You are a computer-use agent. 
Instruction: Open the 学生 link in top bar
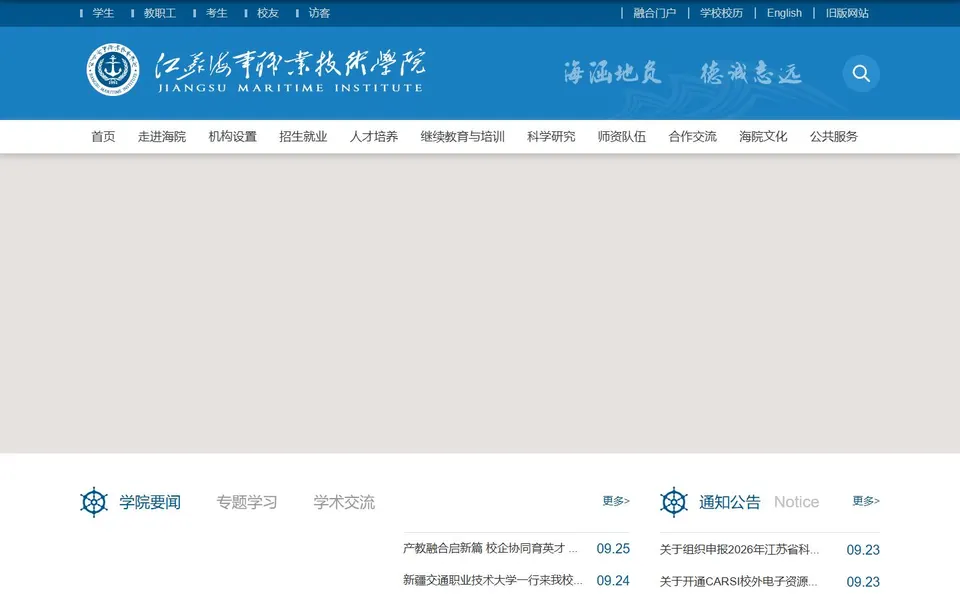(103, 13)
